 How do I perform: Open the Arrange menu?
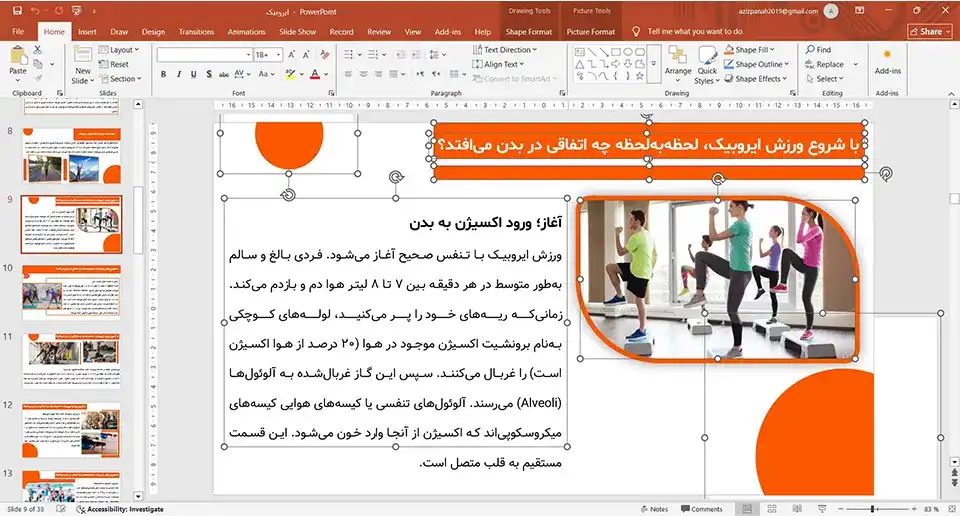(678, 63)
